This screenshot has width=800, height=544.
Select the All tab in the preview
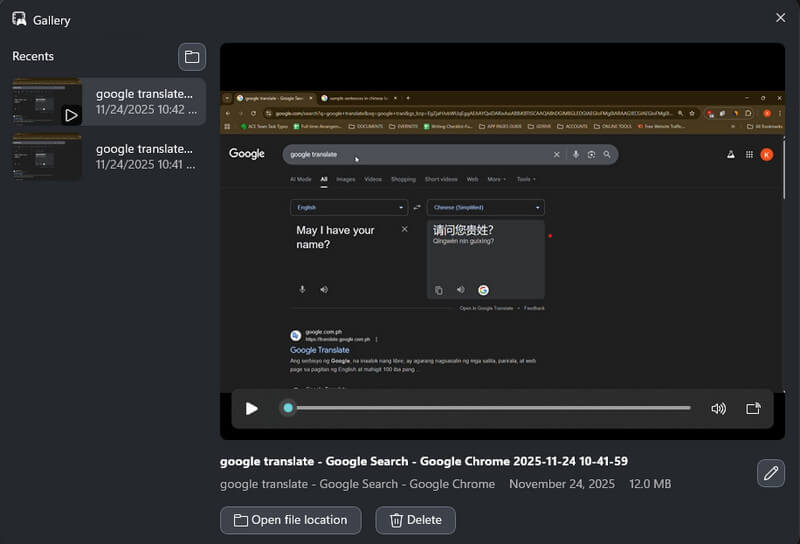click(324, 179)
